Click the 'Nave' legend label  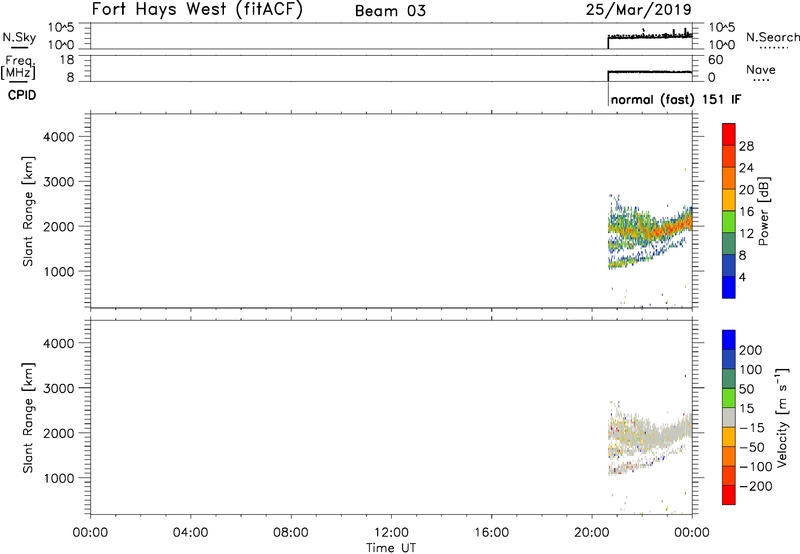point(761,69)
